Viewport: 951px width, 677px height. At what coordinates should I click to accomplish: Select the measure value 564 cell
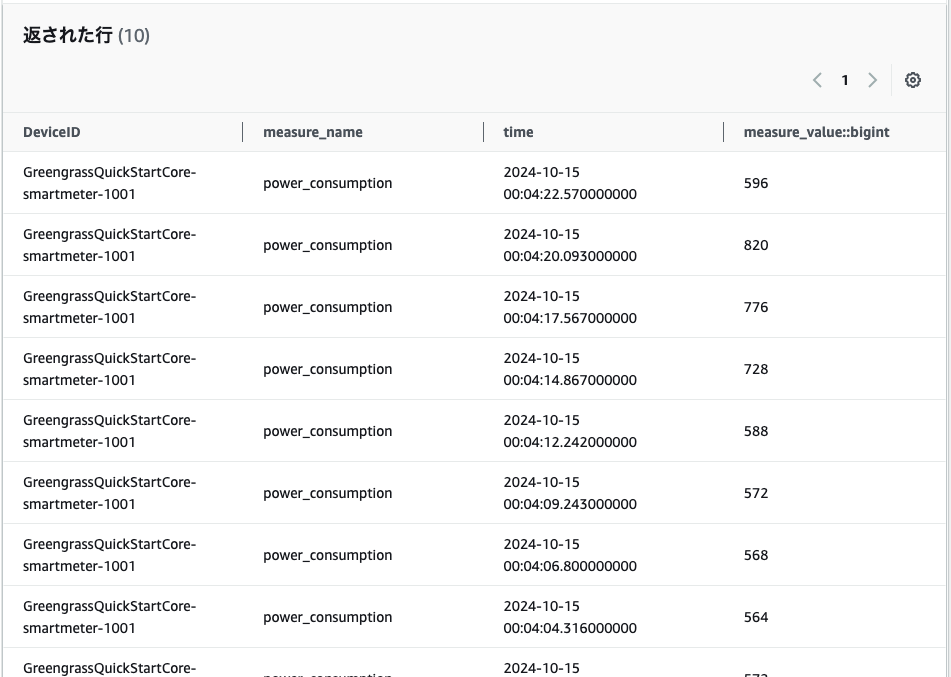756,617
